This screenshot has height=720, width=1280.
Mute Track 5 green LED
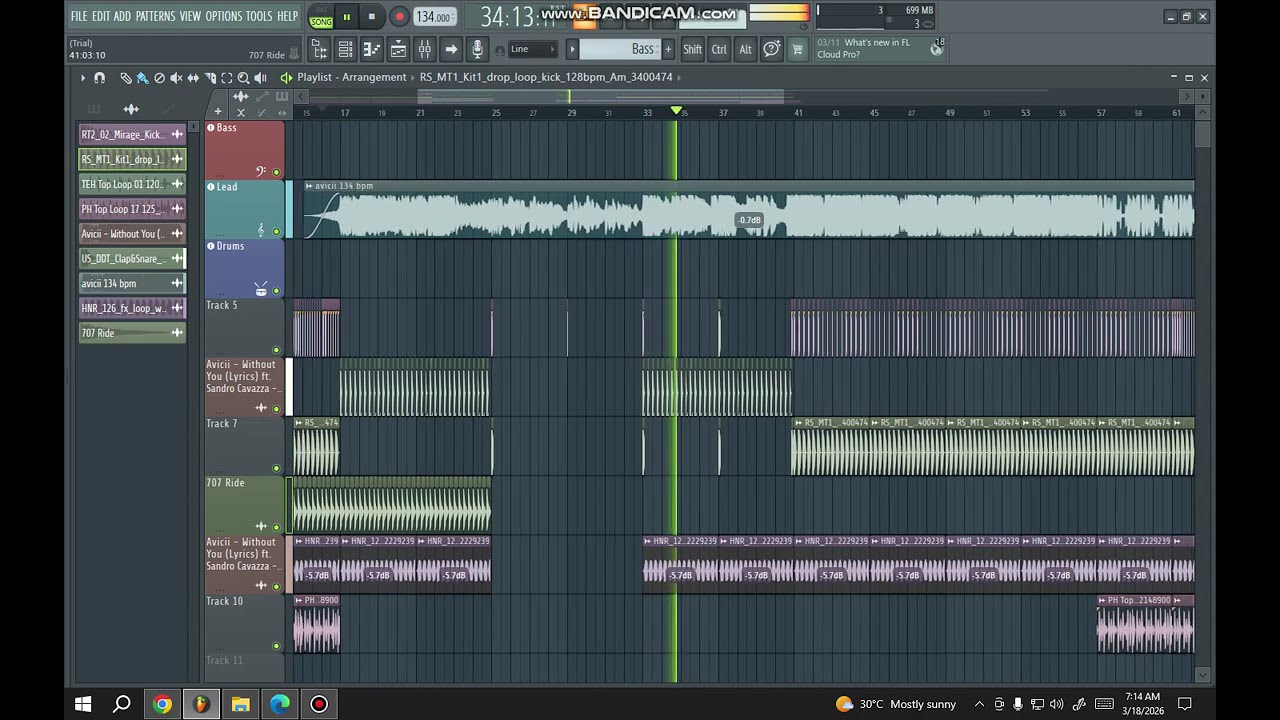(x=277, y=350)
